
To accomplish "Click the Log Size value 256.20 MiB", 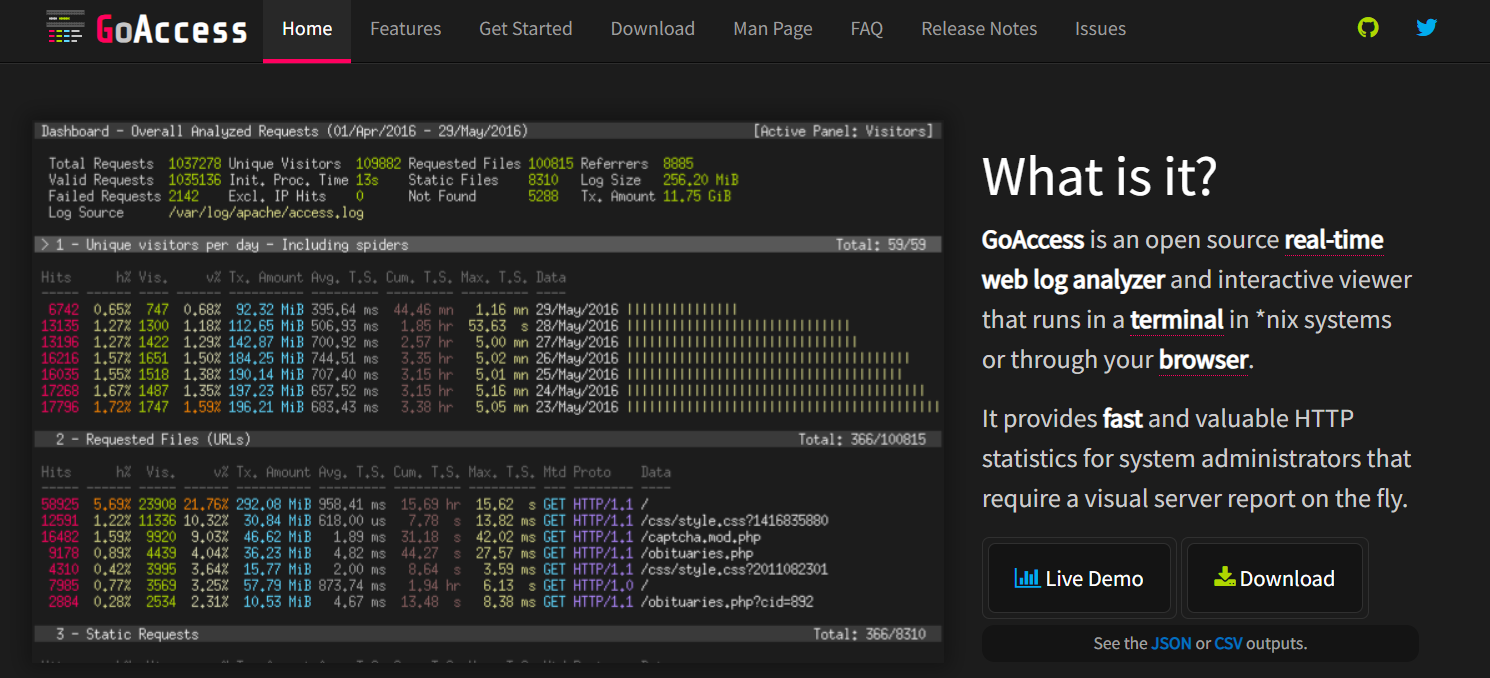I will coord(700,180).
